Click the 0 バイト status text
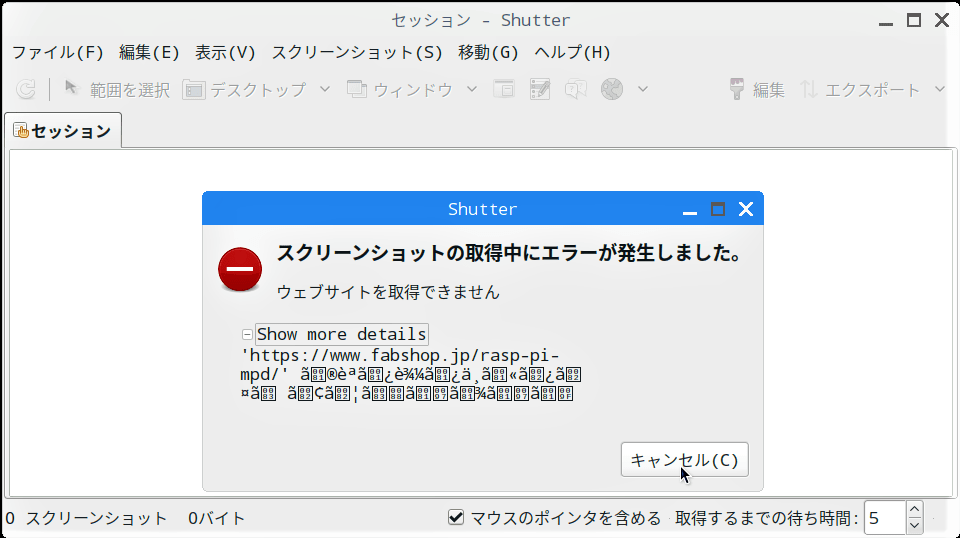This screenshot has height=538, width=960. click(216, 518)
